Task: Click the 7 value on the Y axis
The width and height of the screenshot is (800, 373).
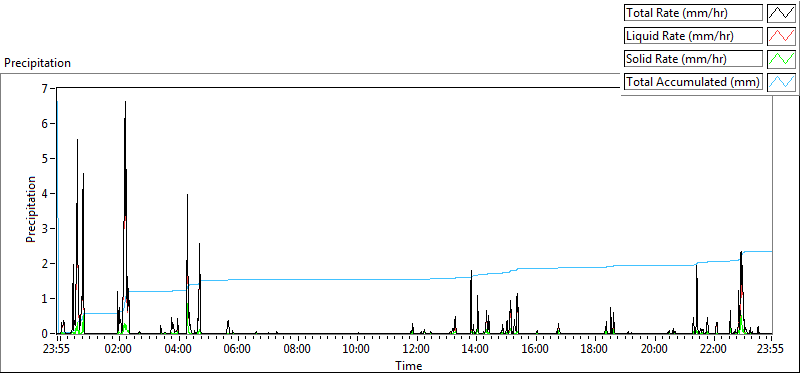Action: (x=44, y=88)
